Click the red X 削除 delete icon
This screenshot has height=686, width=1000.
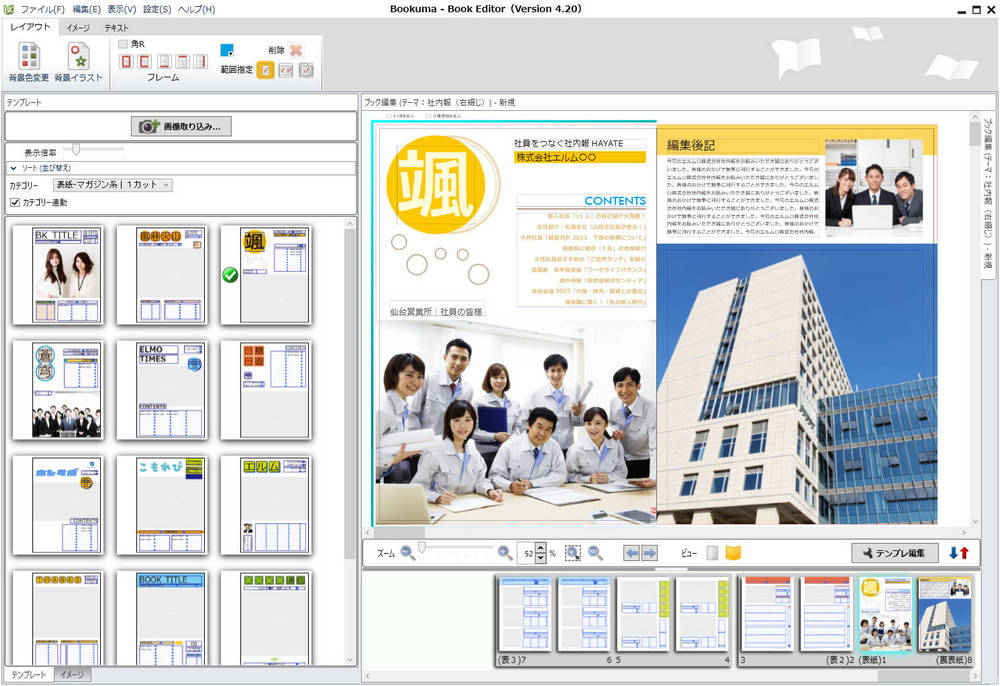[x=296, y=49]
